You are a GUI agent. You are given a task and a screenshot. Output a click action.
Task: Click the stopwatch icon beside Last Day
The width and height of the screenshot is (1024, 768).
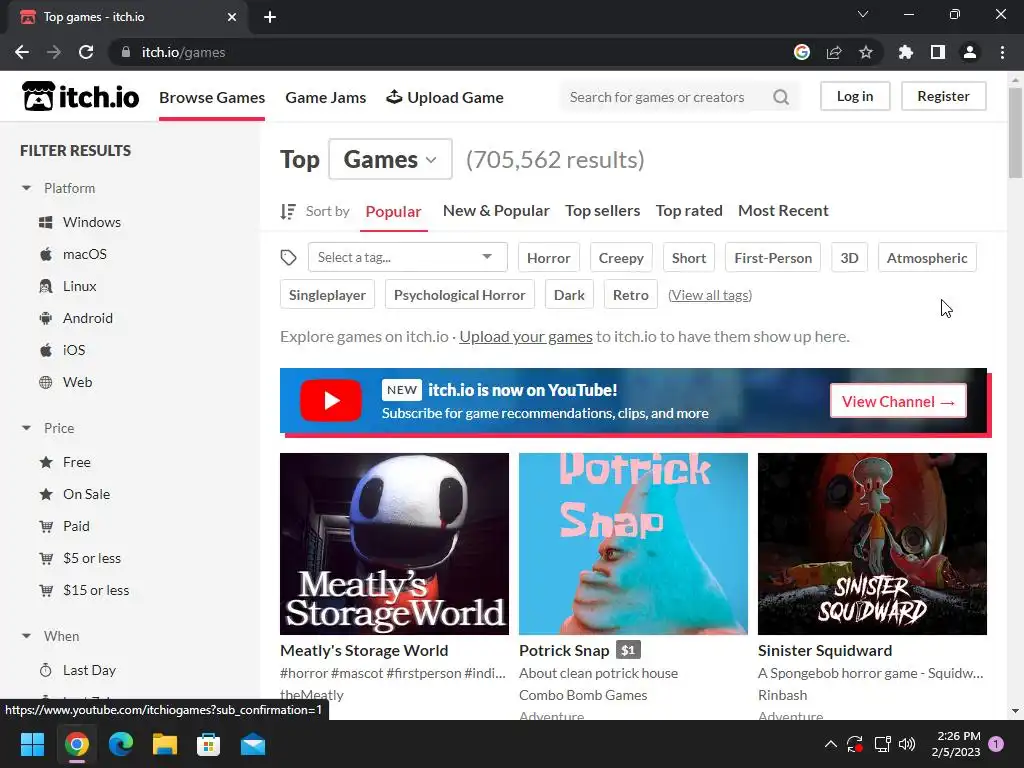click(x=46, y=670)
